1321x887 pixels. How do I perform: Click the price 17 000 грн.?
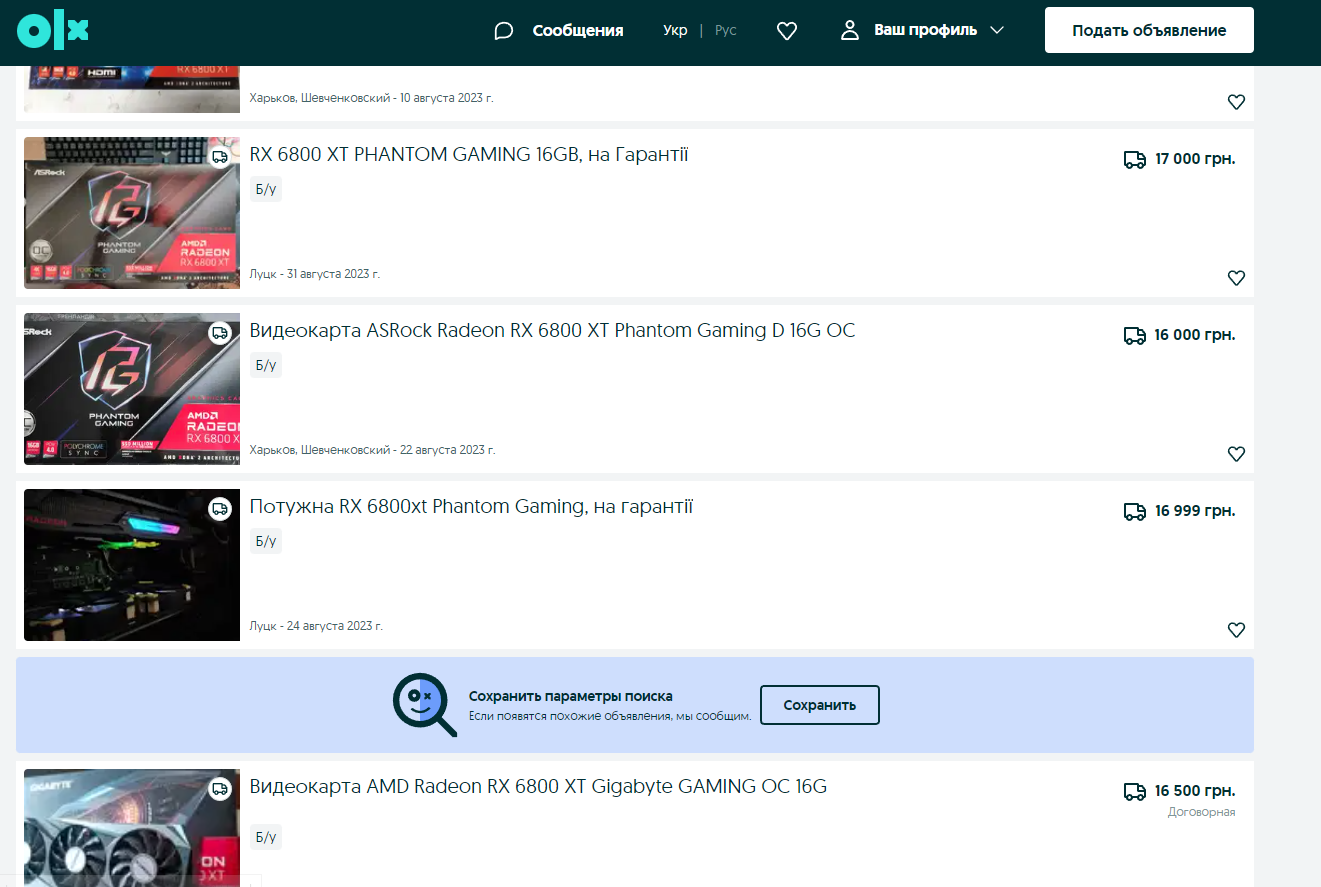(x=1195, y=159)
